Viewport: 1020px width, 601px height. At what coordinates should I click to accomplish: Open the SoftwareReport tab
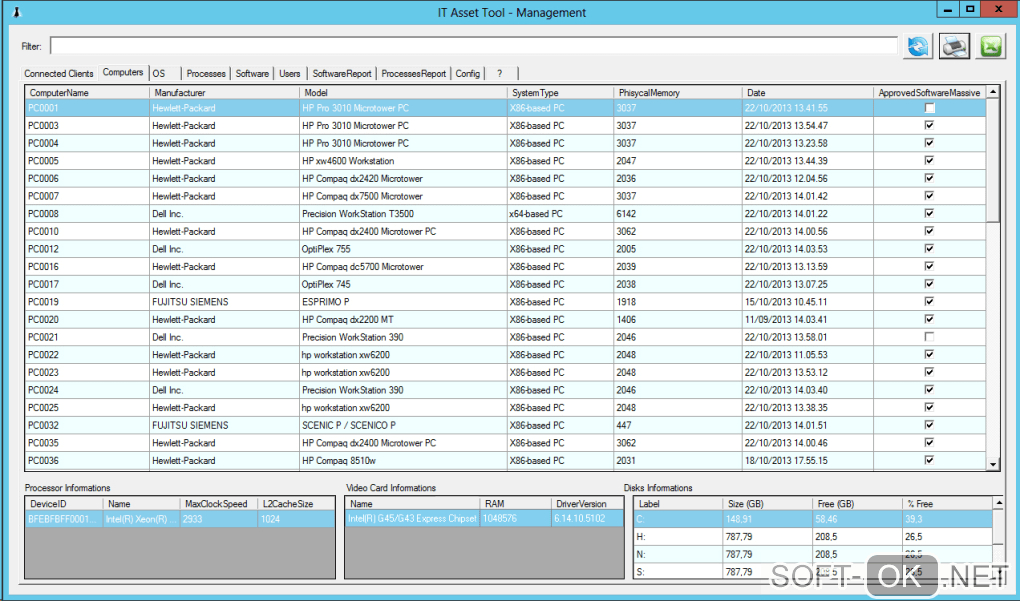(342, 74)
